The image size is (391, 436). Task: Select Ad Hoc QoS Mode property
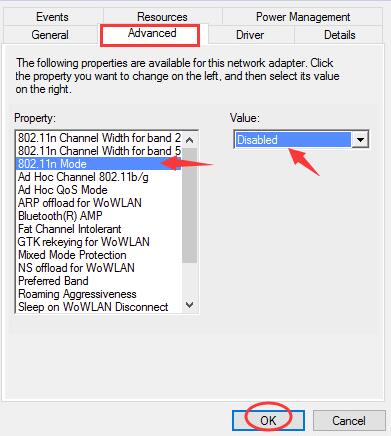tap(63, 190)
